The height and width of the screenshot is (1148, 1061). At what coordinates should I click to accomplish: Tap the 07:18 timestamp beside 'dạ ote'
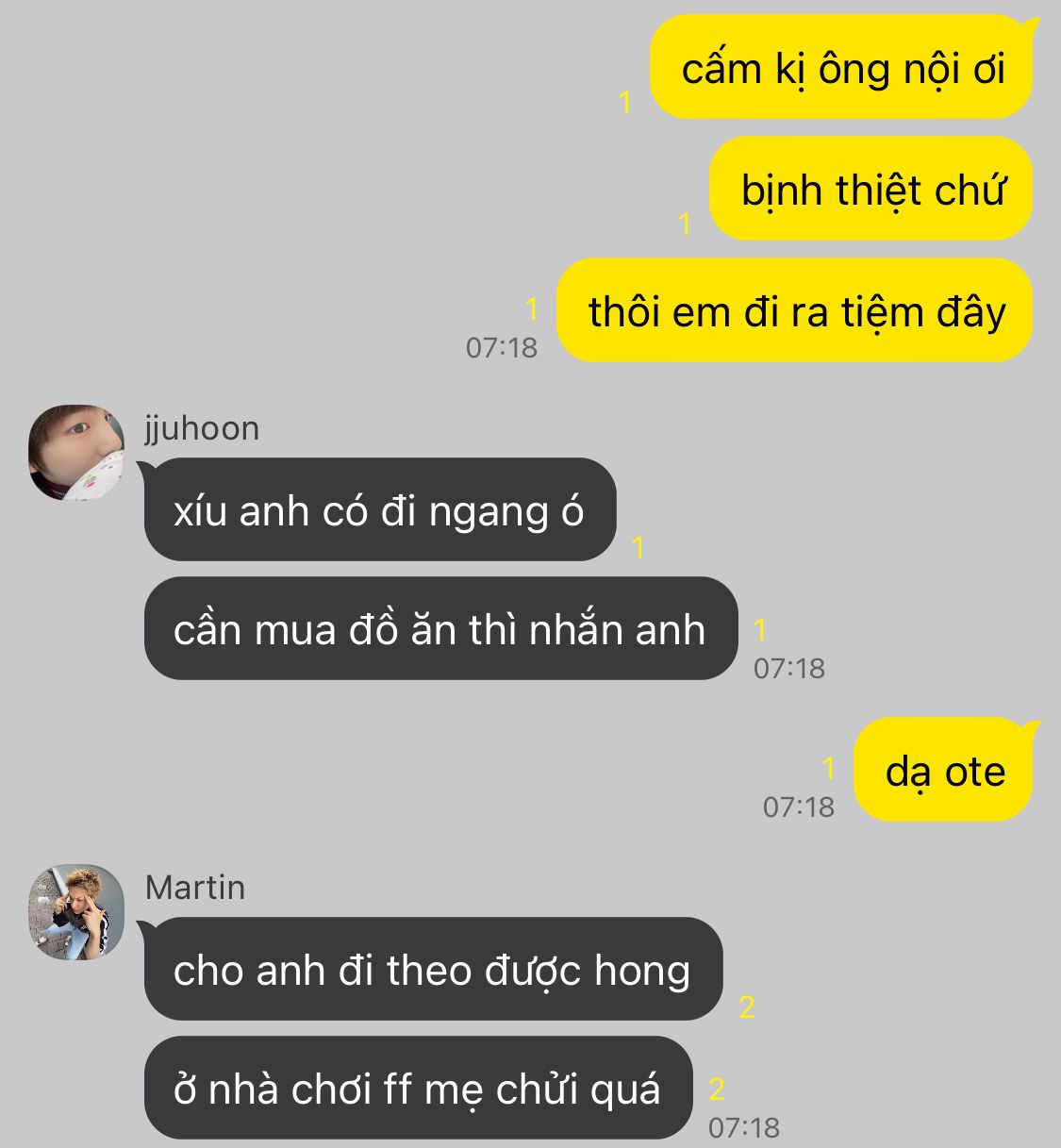coord(799,807)
